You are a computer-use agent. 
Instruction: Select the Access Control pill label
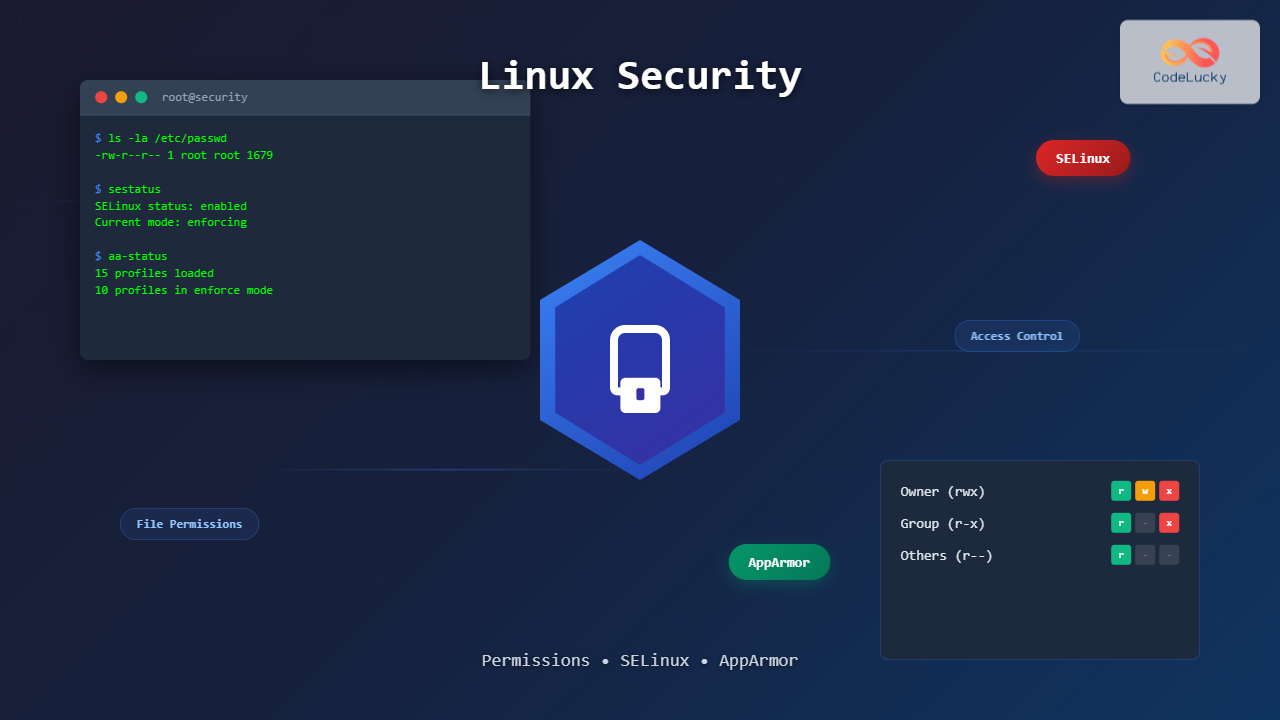click(x=1016, y=336)
